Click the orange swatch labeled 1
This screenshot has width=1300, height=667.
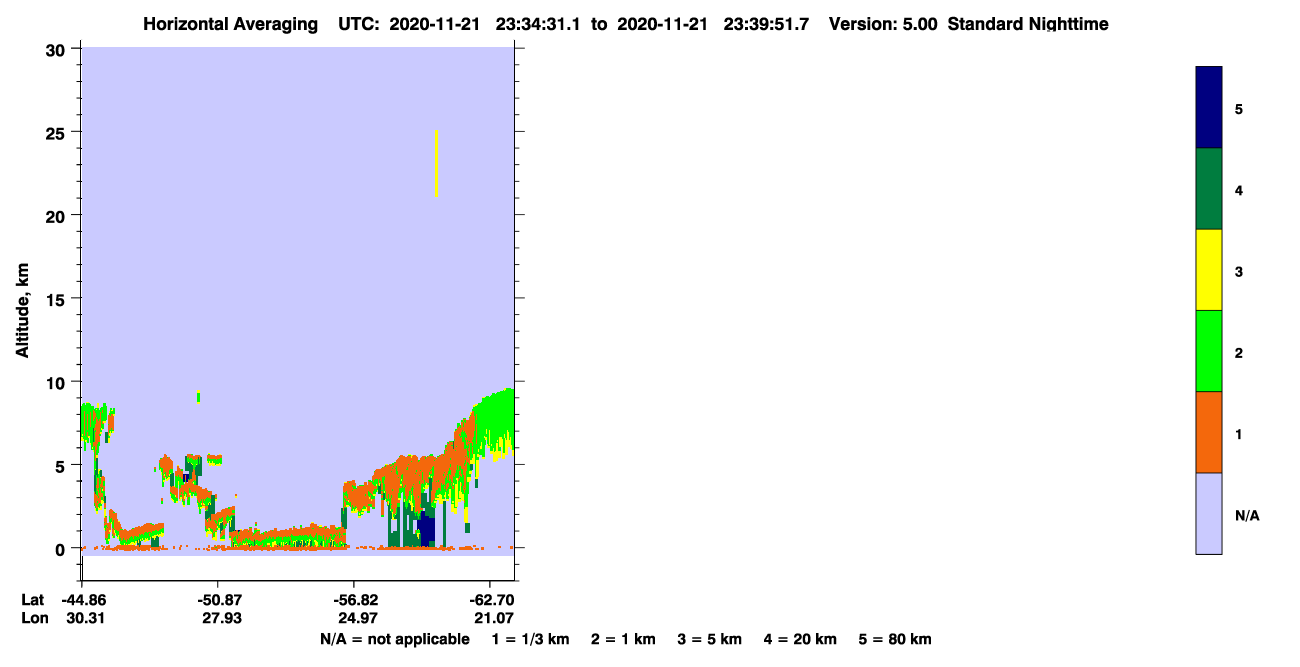tap(1209, 432)
